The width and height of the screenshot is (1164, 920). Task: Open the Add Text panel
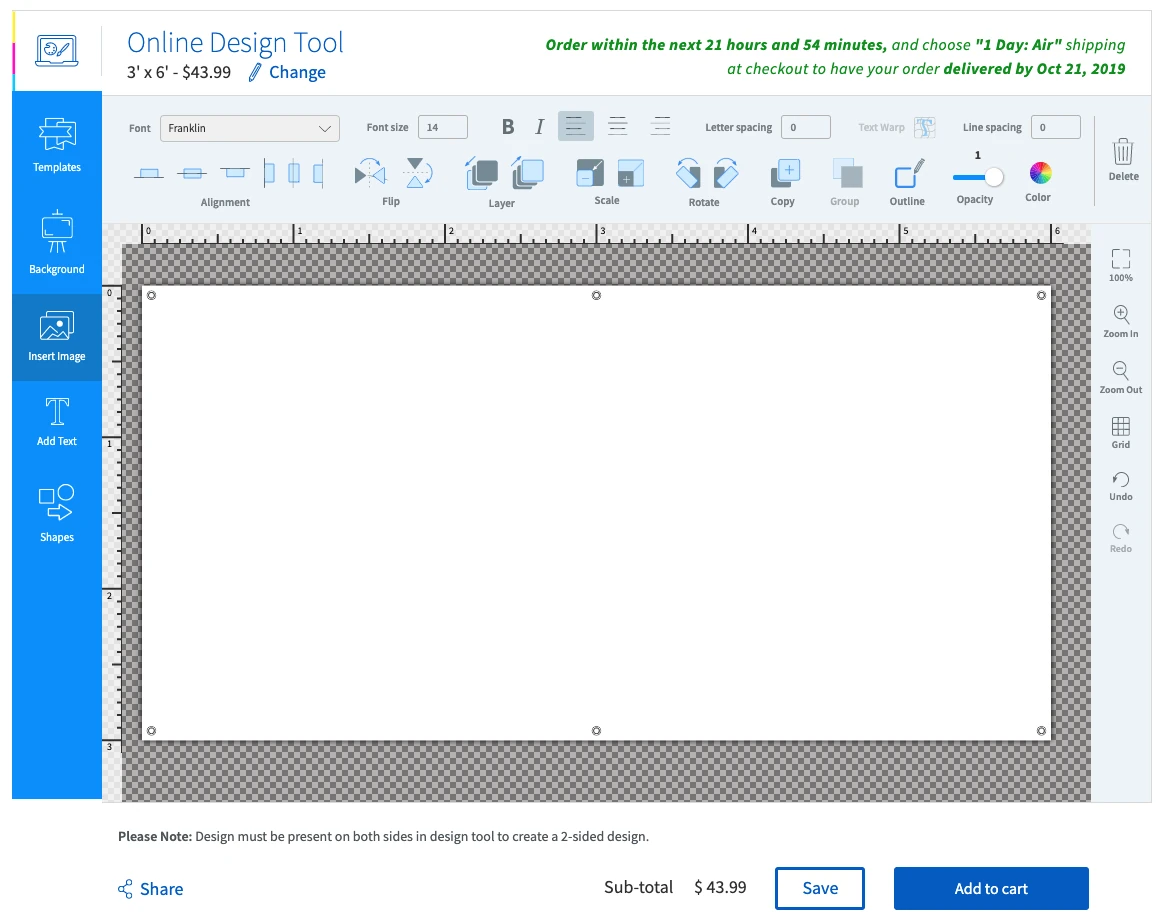56,422
